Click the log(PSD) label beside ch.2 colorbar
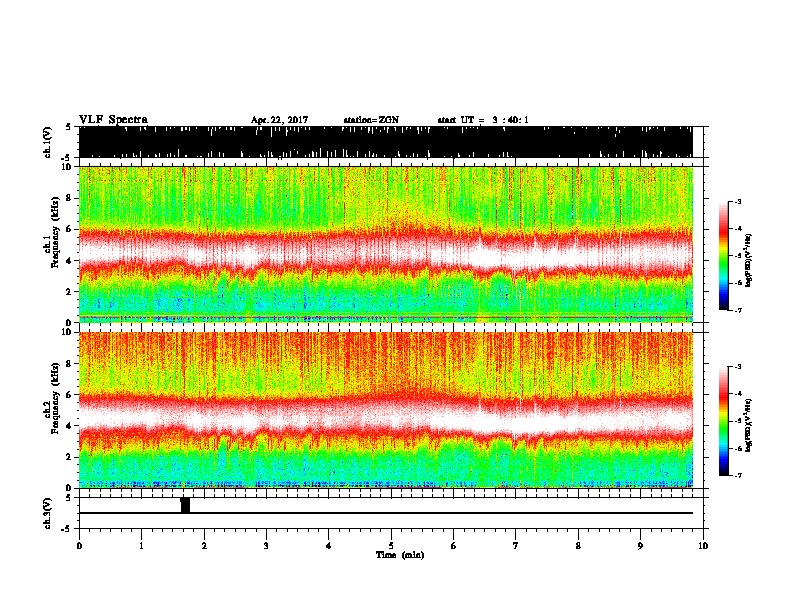792x612 pixels. point(749,424)
